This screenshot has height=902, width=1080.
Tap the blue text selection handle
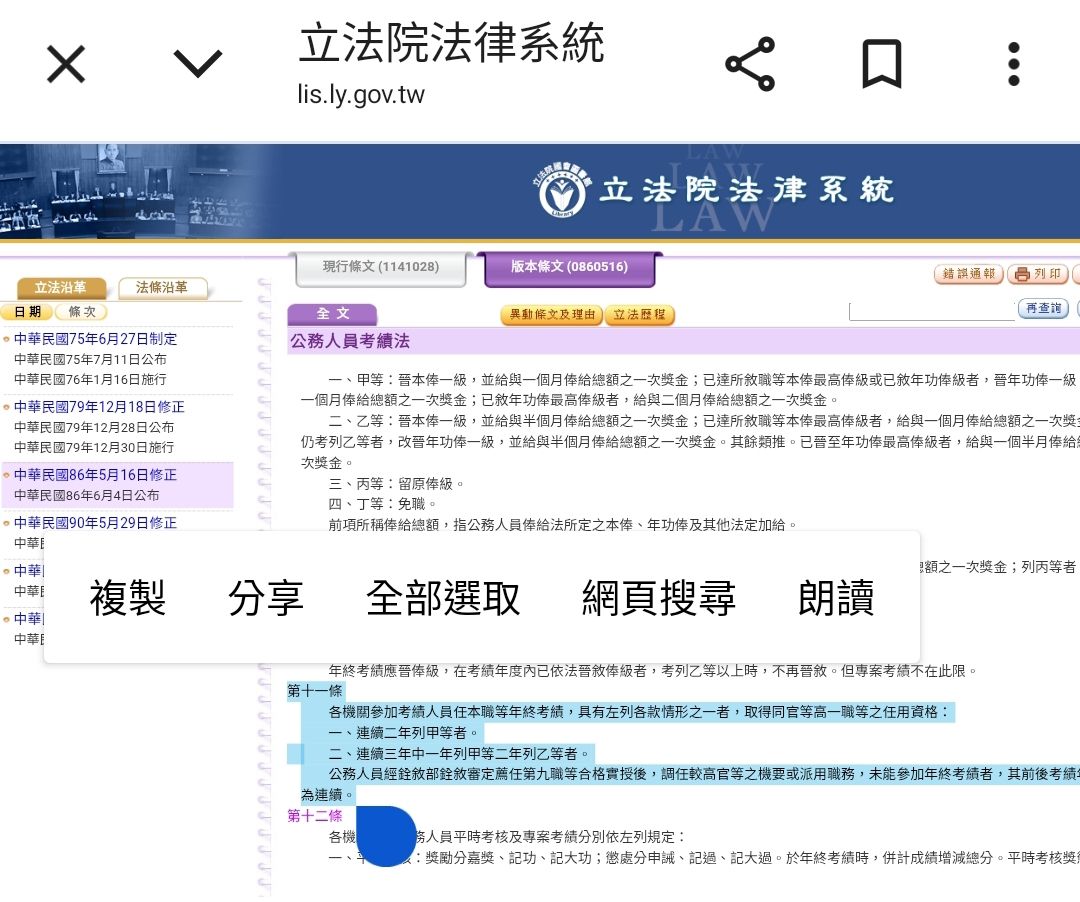coord(385,835)
